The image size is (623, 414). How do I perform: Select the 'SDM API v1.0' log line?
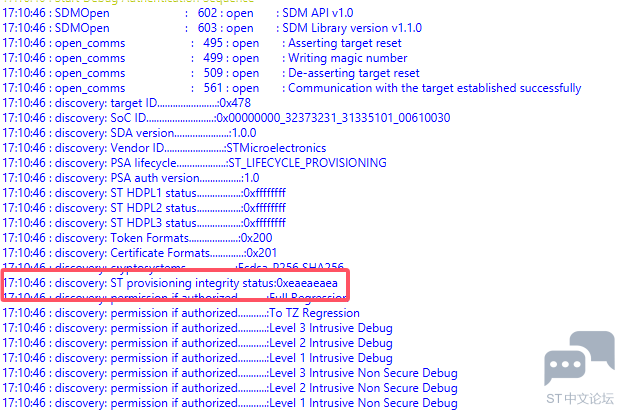pos(178,13)
